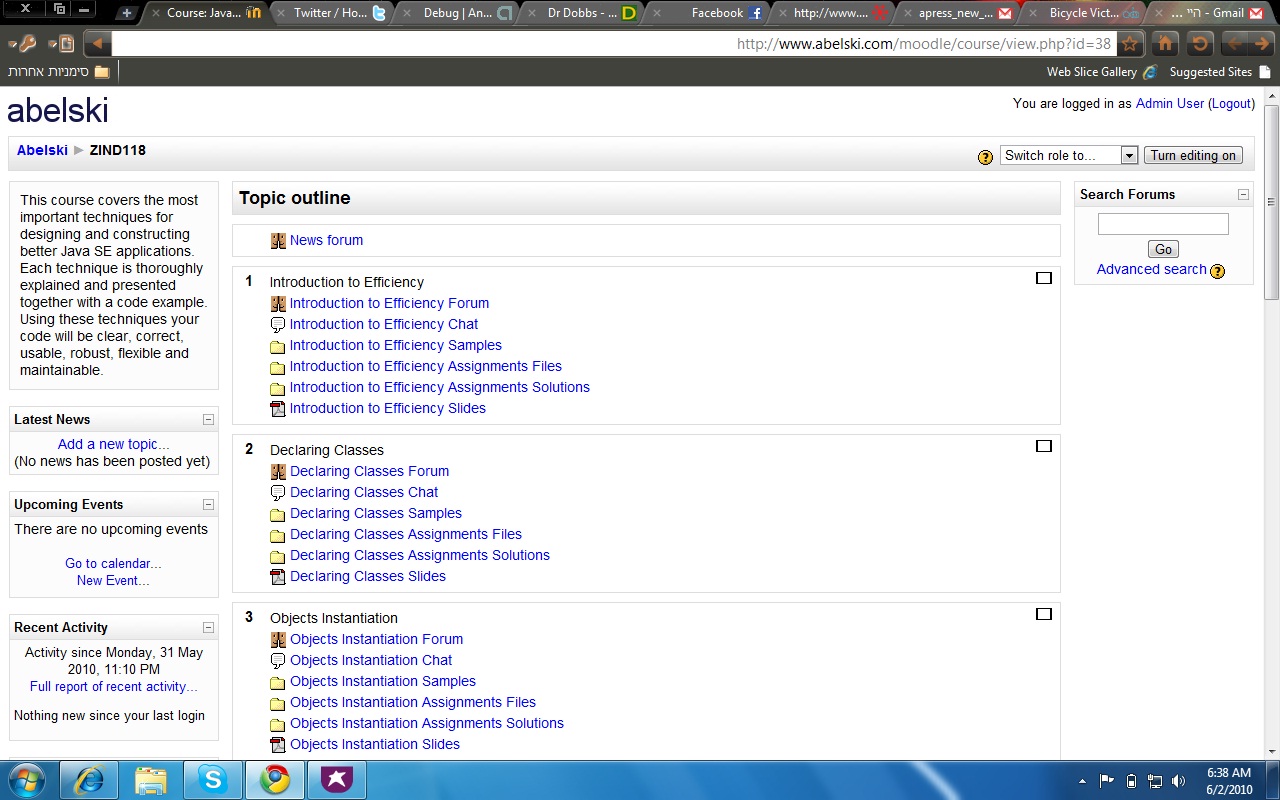Click the Abelski breadcrumb link
The width and height of the screenshot is (1280, 800).
pyautogui.click(x=42, y=150)
